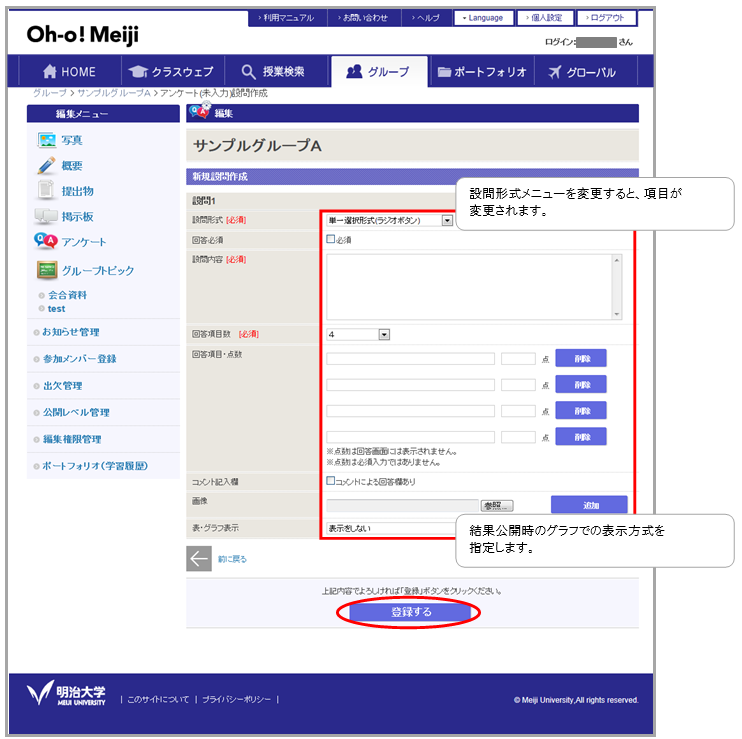Screen dimensions: 742x739
Task: Click the サンプルグループA breadcrumb link
Action: point(114,93)
